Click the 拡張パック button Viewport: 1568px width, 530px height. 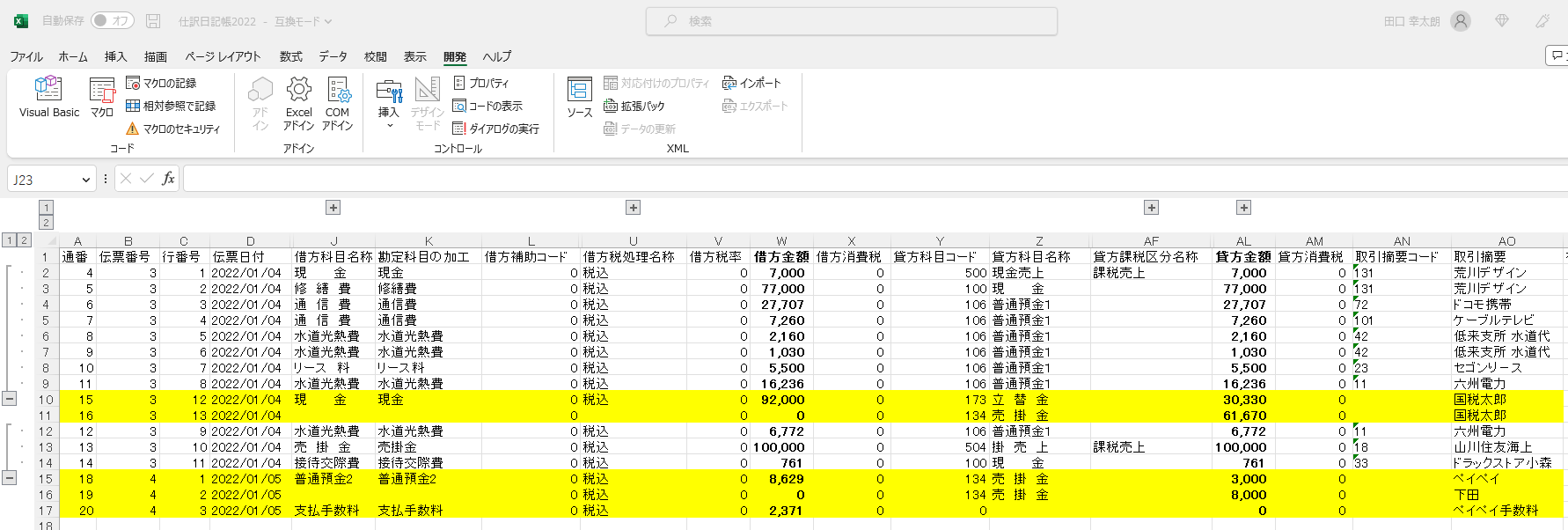click(x=634, y=106)
